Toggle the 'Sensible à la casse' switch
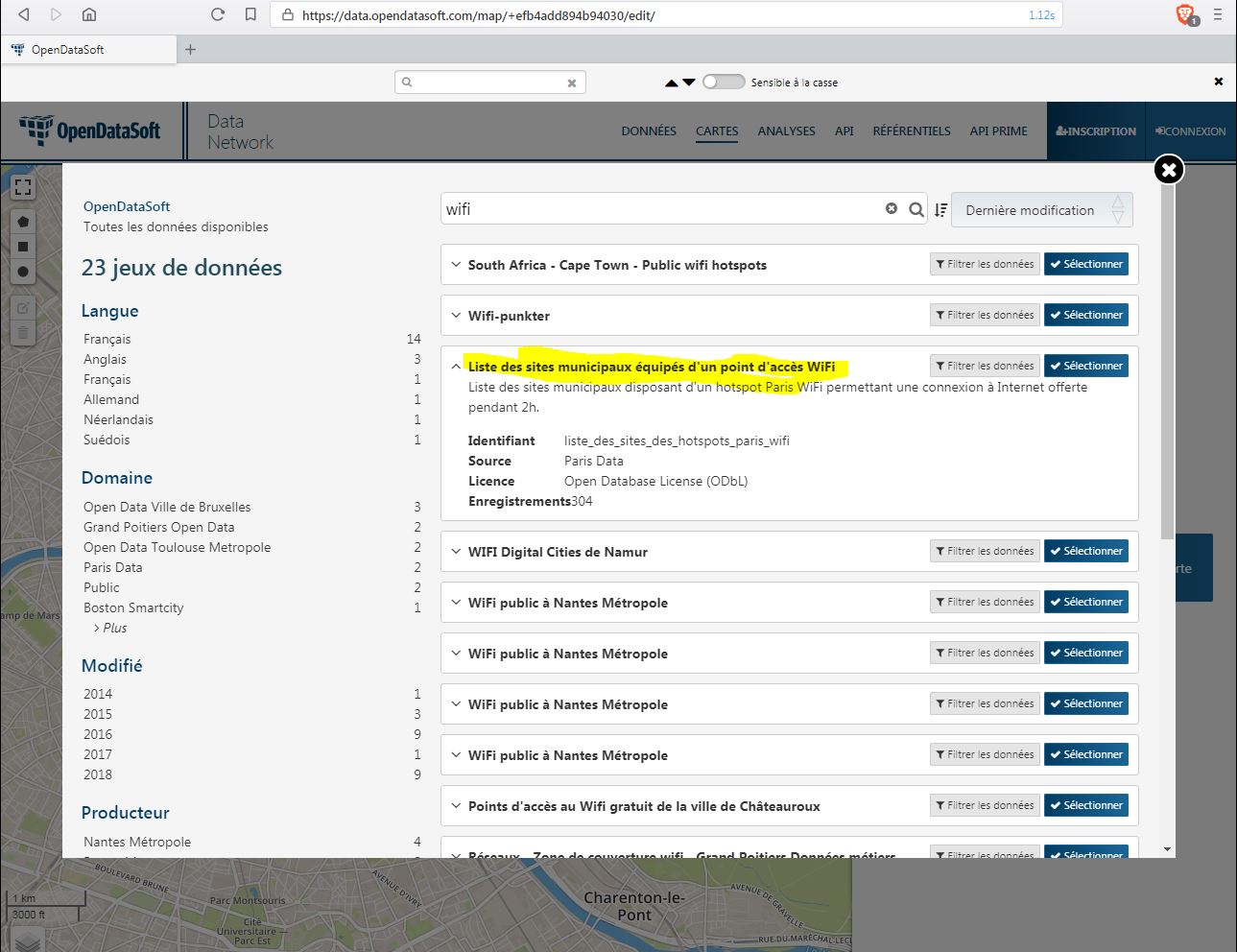1237x952 pixels. (723, 83)
